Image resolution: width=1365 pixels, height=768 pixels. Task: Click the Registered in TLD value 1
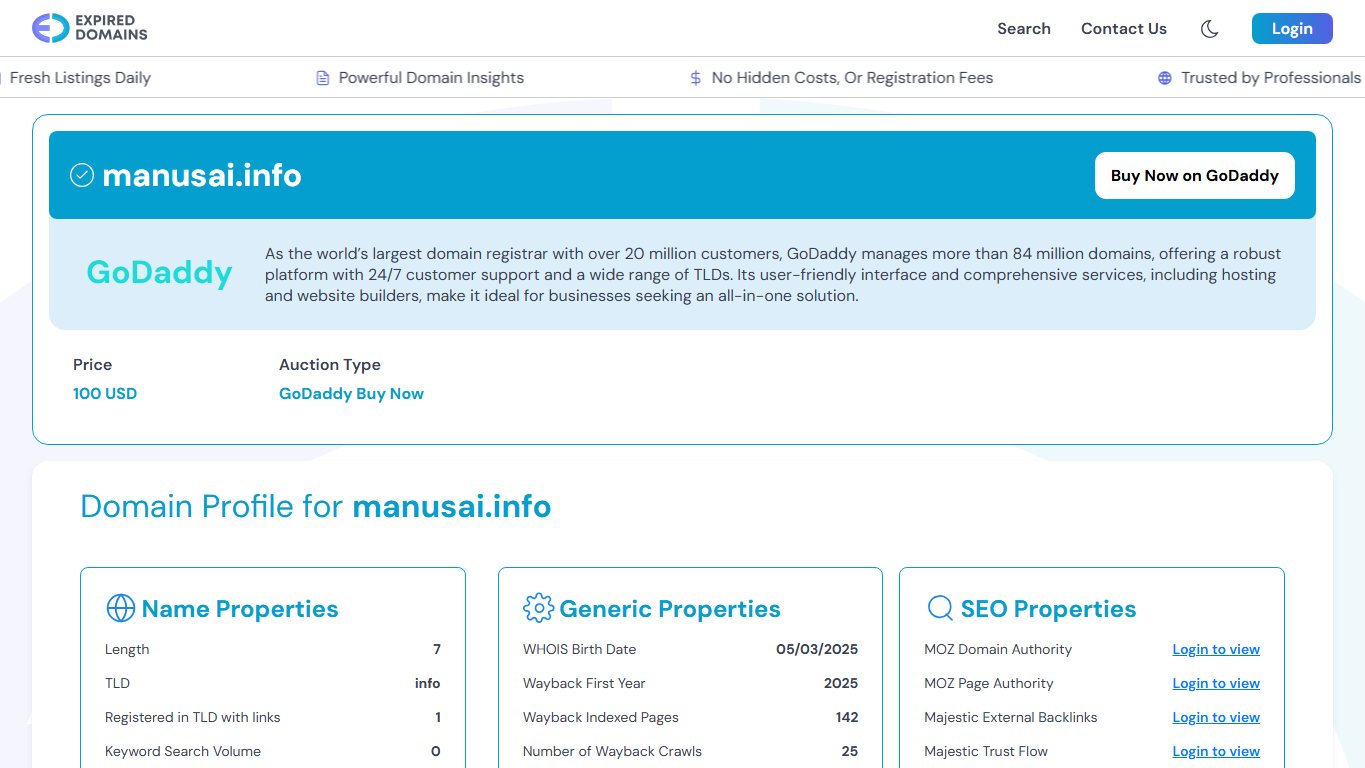438,717
